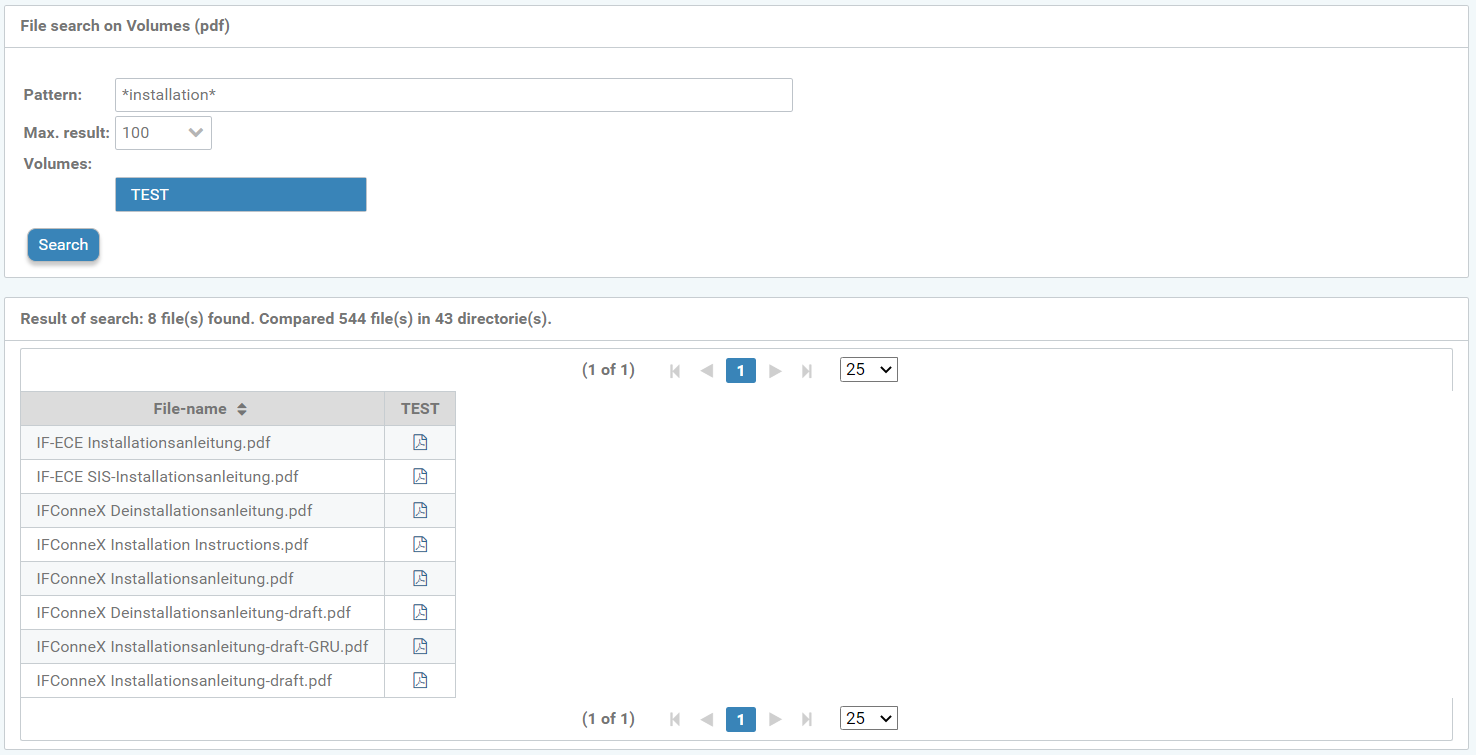Focus the Pattern input field
1476x755 pixels.
pos(454,95)
